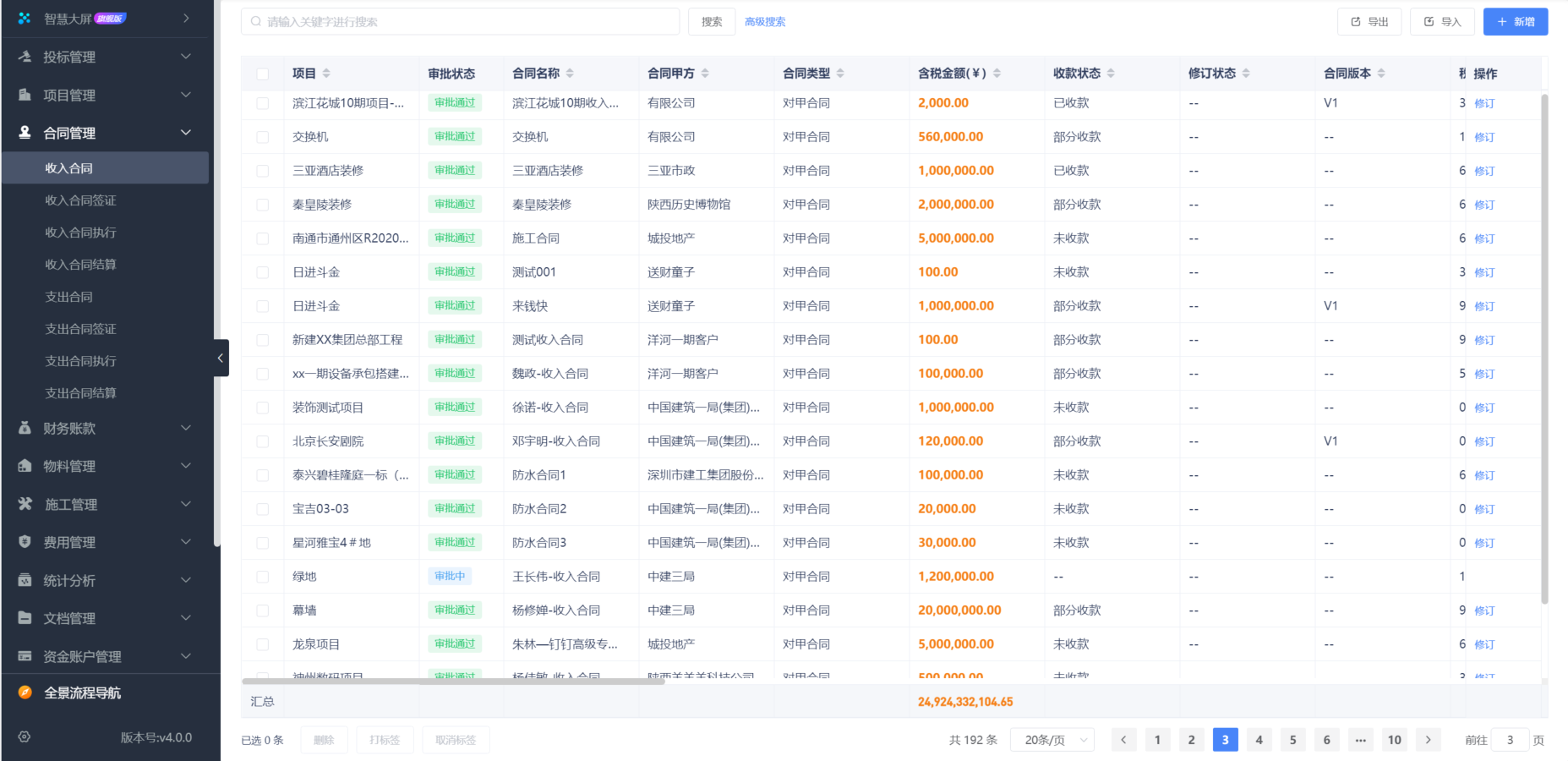Open the 财务账款 module icon
The height and width of the screenshot is (761, 1568).
[24, 428]
